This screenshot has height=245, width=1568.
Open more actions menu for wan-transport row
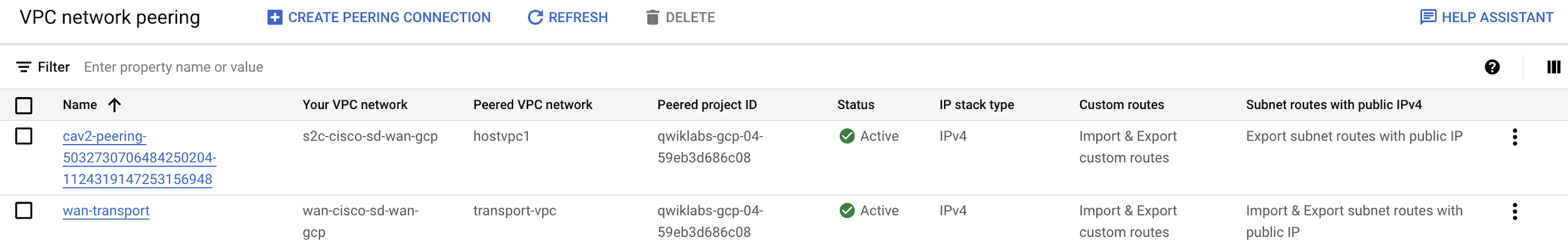[x=1515, y=212]
